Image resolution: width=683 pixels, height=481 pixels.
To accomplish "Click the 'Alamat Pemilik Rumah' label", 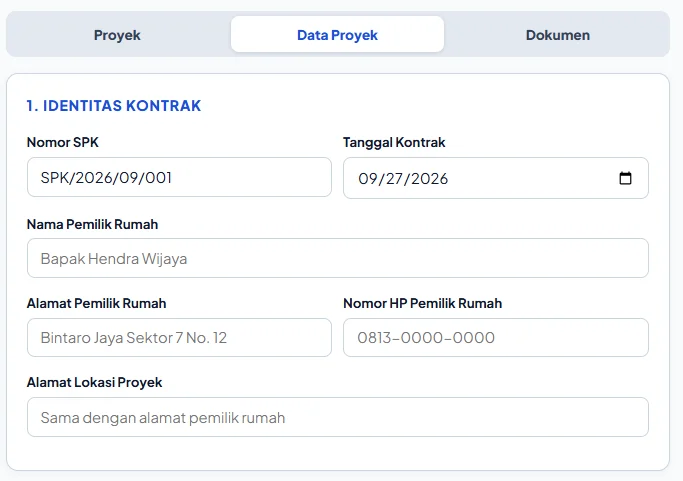I will [x=96, y=303].
